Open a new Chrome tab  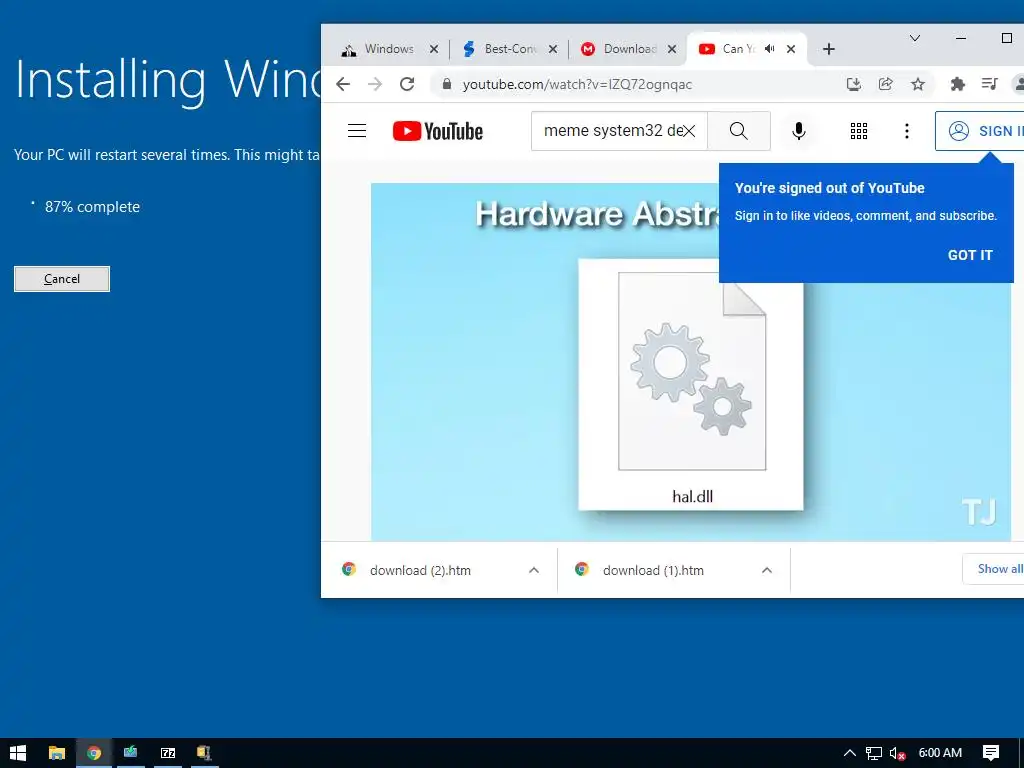829,49
